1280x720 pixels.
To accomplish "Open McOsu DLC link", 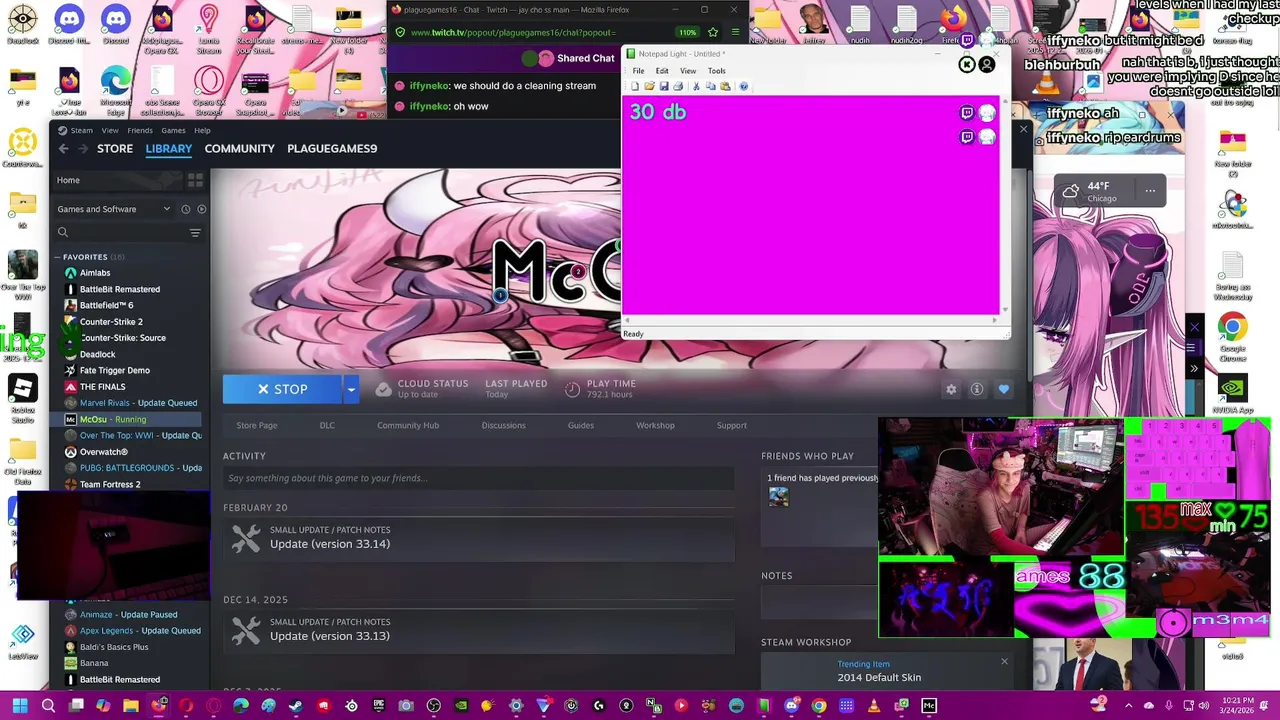I will click(x=327, y=425).
